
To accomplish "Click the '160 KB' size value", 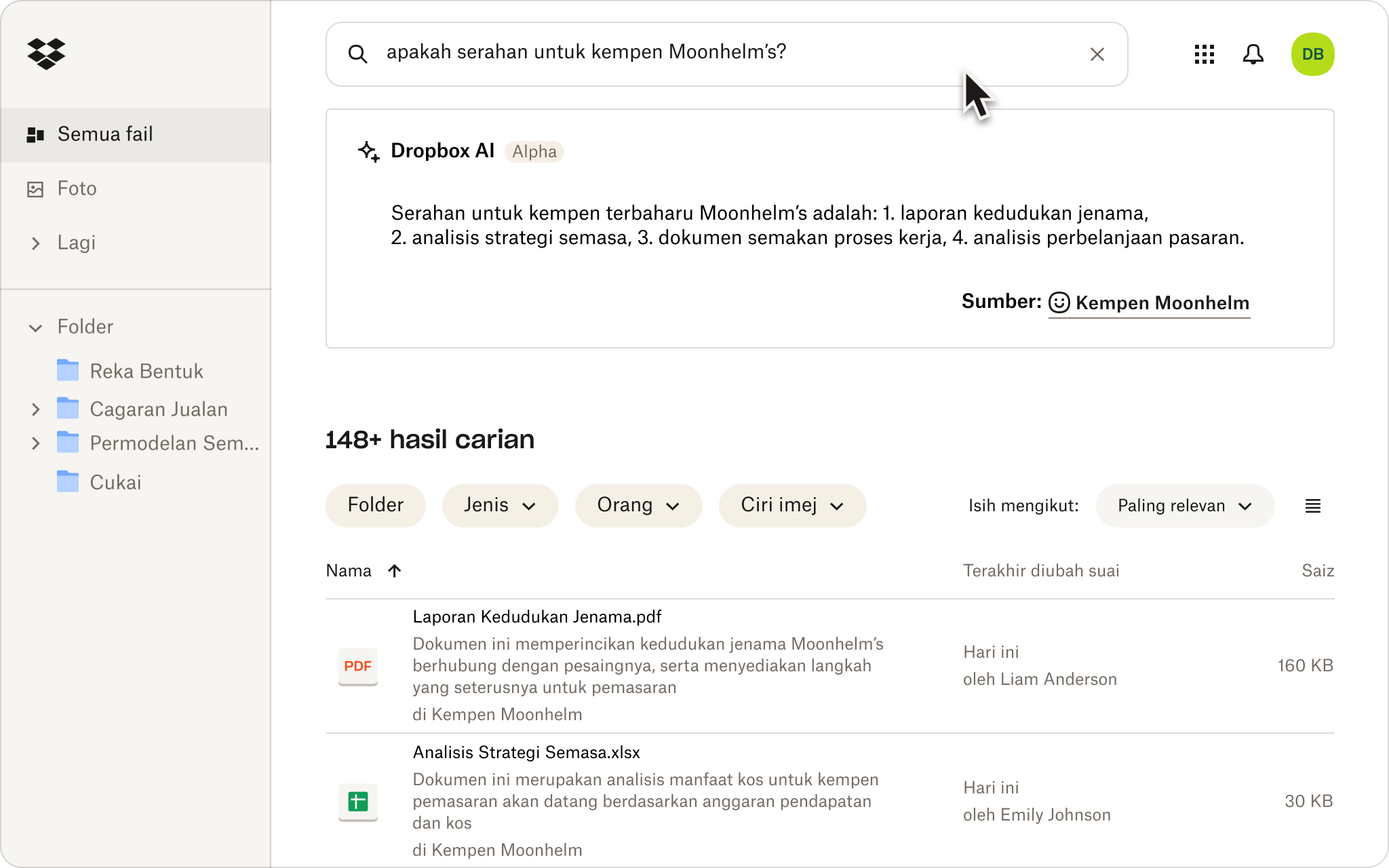I will click(x=1306, y=665).
